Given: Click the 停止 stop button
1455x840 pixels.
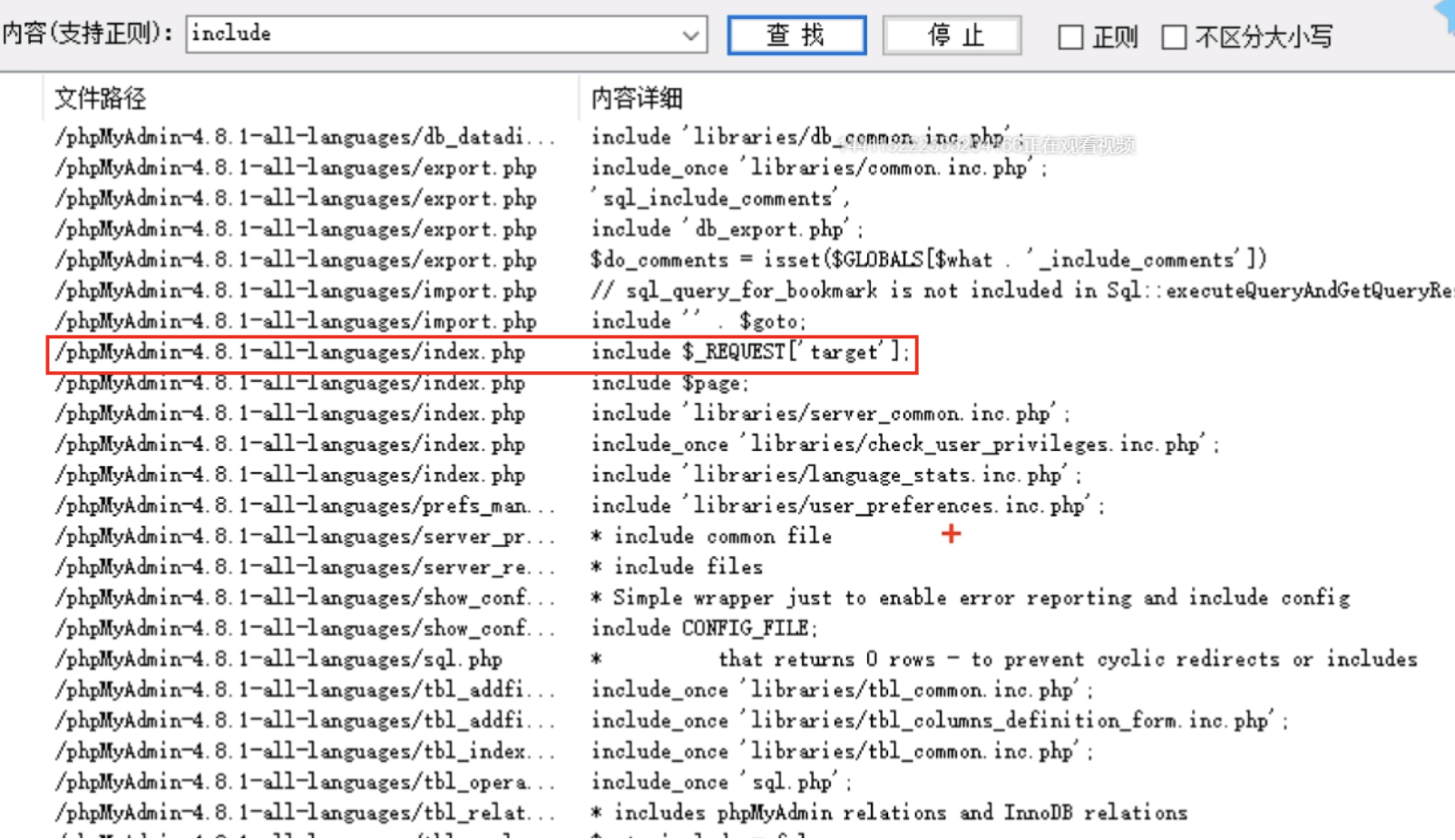Looking at the screenshot, I should click(x=952, y=35).
